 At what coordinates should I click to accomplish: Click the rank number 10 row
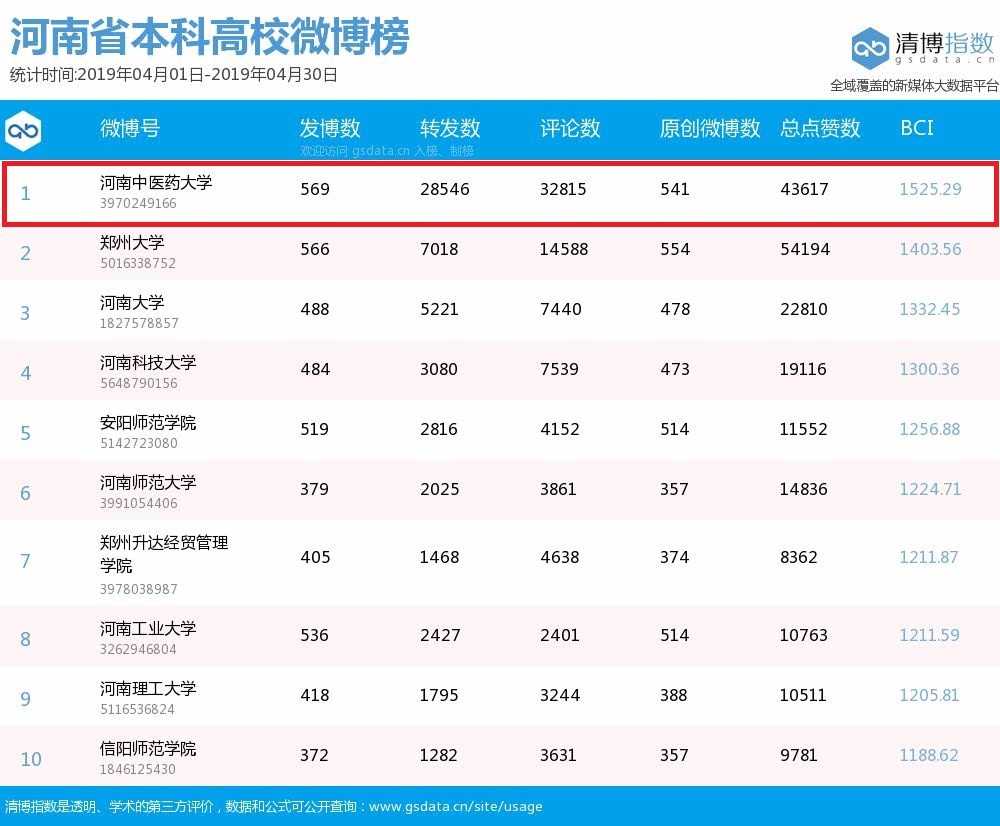(x=31, y=759)
